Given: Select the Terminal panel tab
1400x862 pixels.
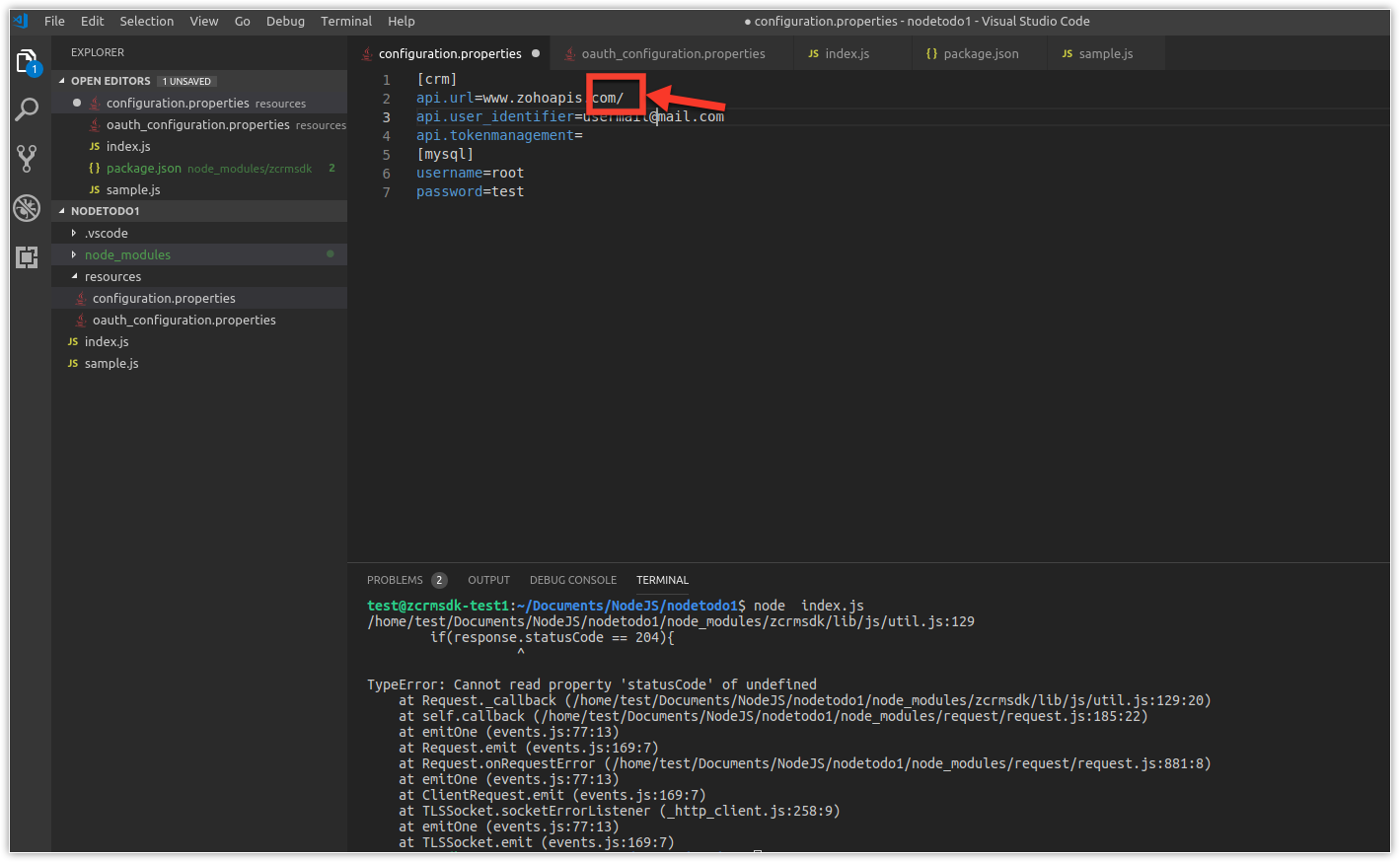Looking at the screenshot, I should click(662, 580).
